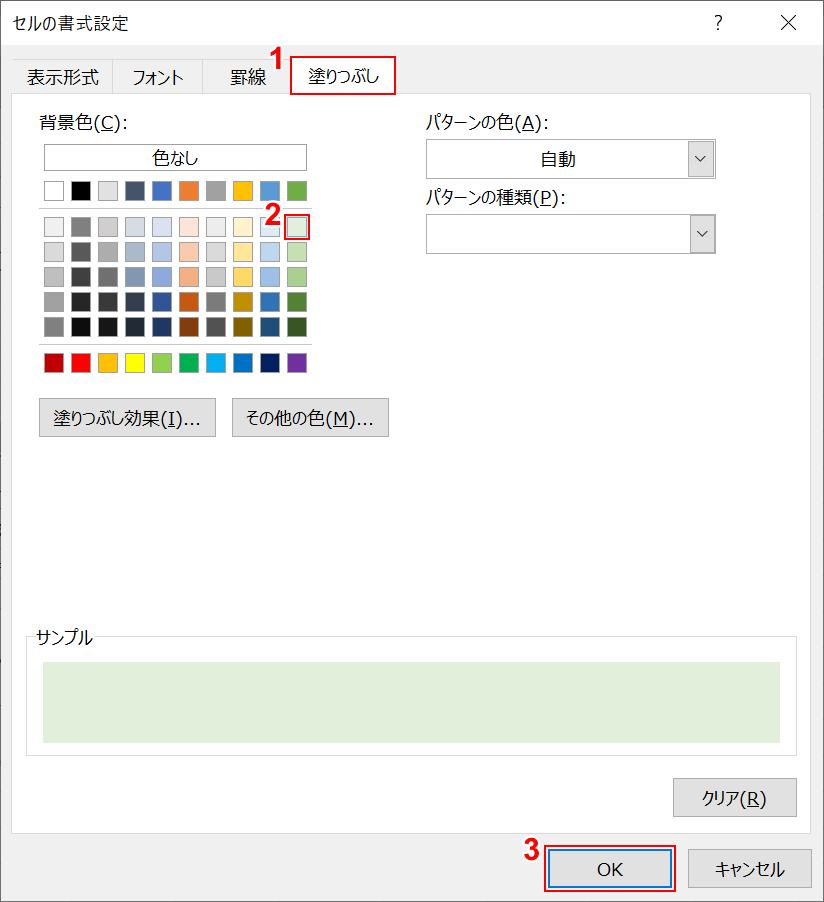Click the 色なし (No Color) button

tap(174, 157)
